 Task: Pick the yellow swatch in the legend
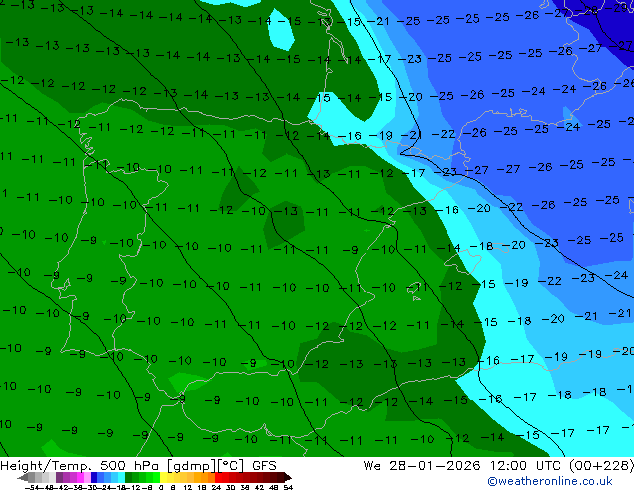tap(163, 477)
